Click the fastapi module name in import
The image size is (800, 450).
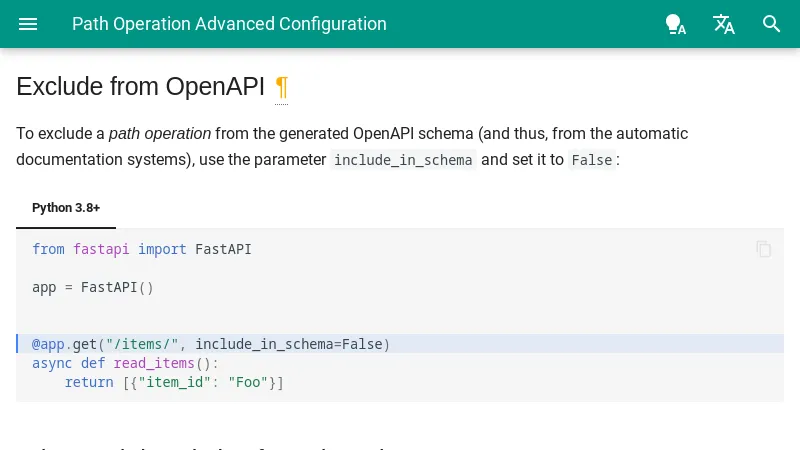[101, 249]
